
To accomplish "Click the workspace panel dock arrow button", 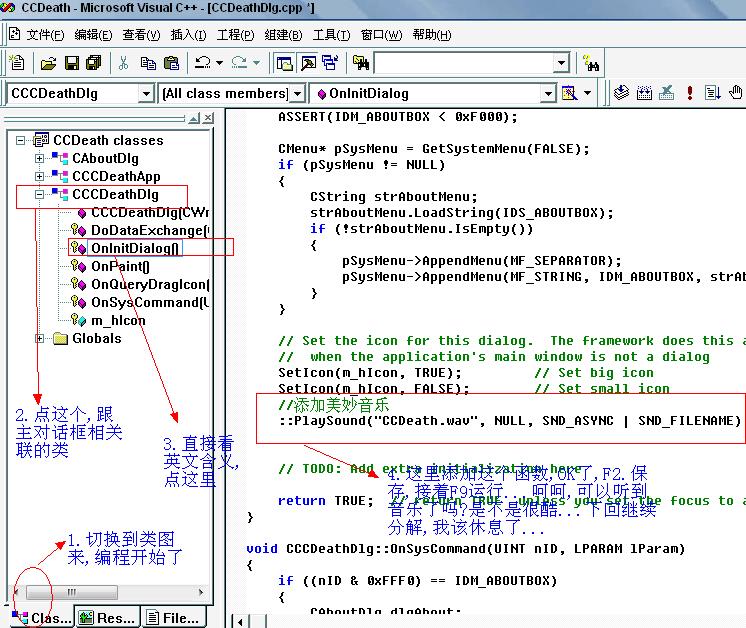I will click(194, 118).
